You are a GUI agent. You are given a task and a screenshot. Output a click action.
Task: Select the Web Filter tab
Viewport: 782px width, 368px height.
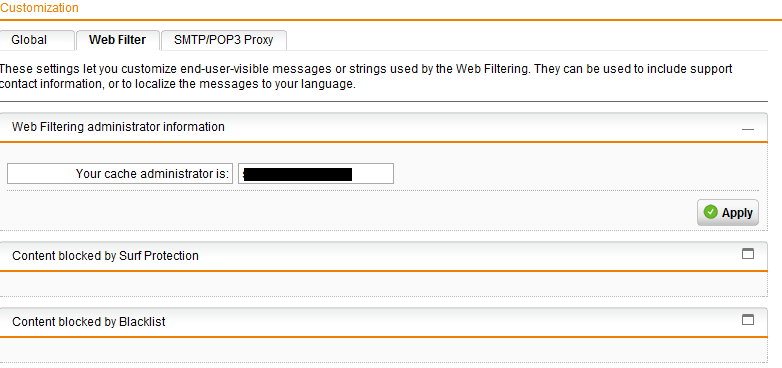click(118, 40)
